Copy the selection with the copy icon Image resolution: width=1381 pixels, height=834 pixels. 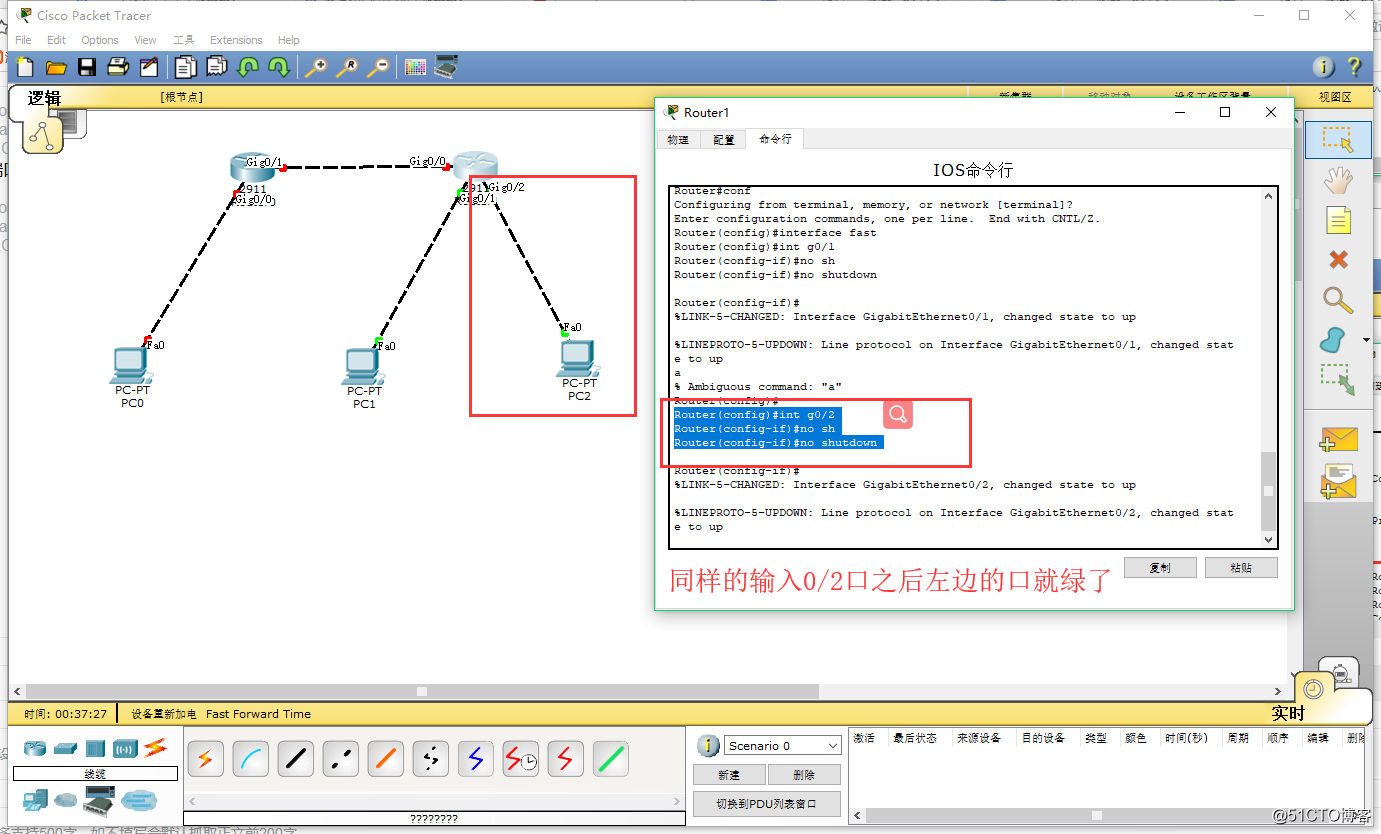[x=185, y=67]
